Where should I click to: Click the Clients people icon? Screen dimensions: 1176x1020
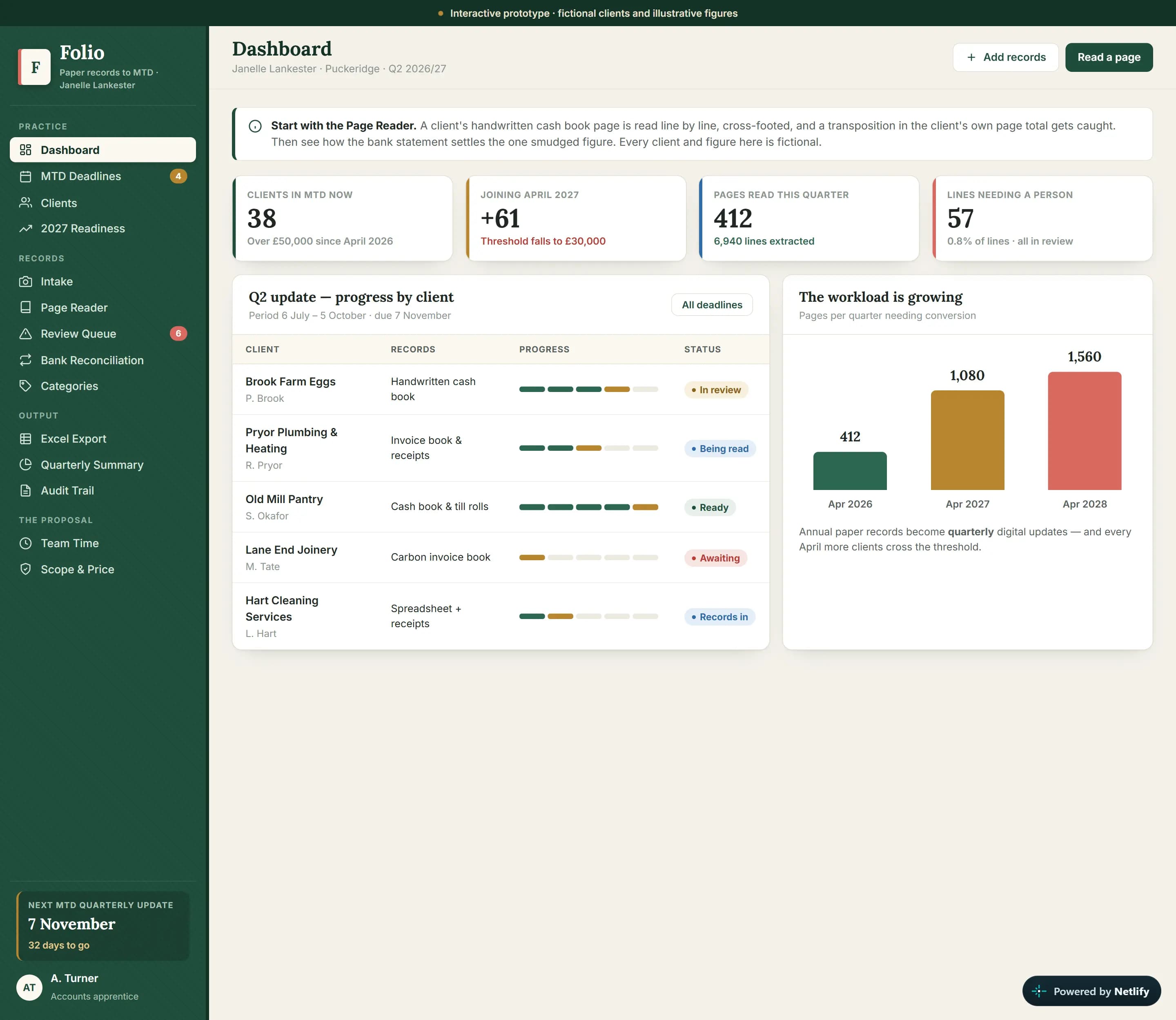click(26, 203)
